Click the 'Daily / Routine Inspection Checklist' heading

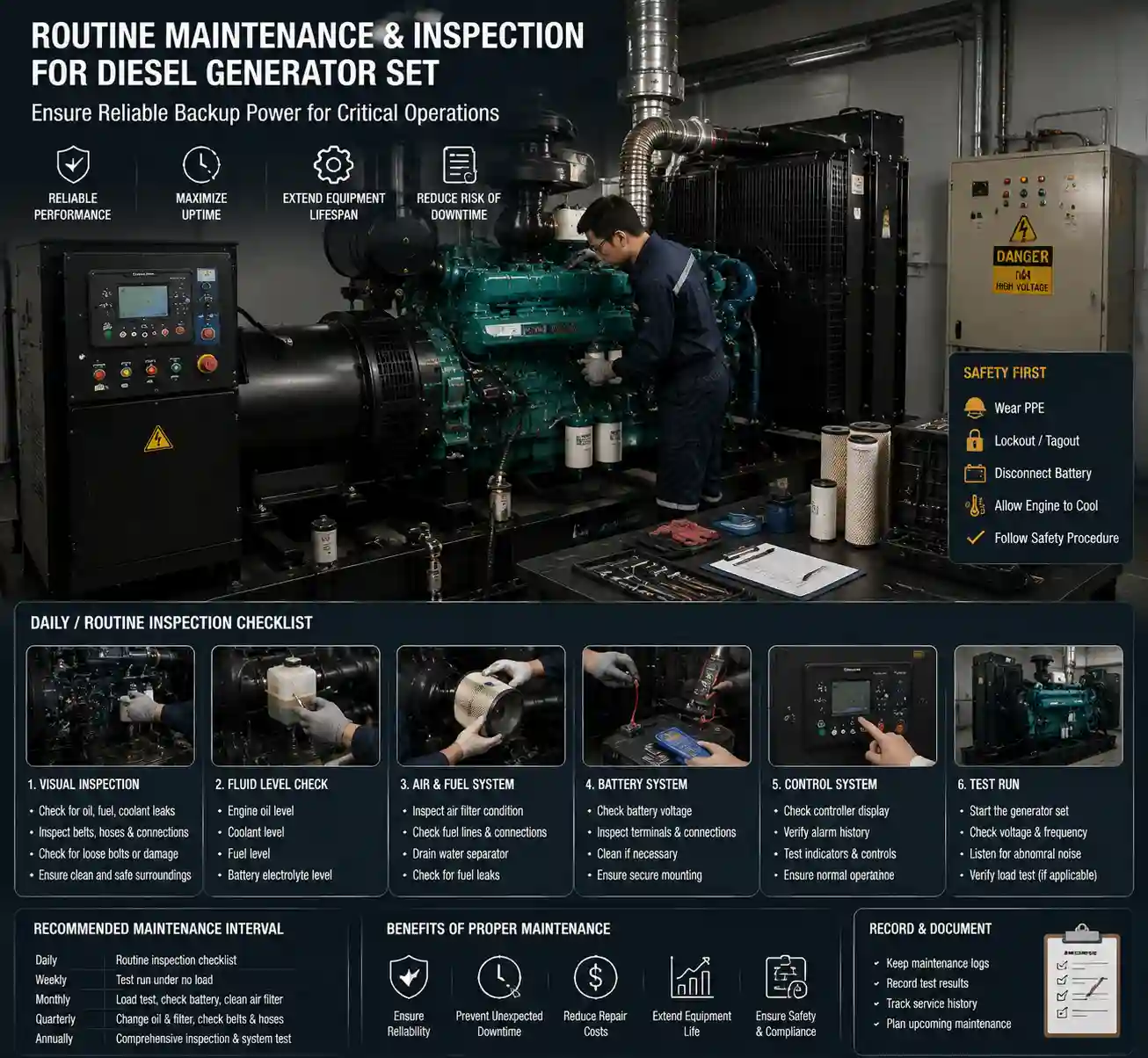tap(171, 623)
